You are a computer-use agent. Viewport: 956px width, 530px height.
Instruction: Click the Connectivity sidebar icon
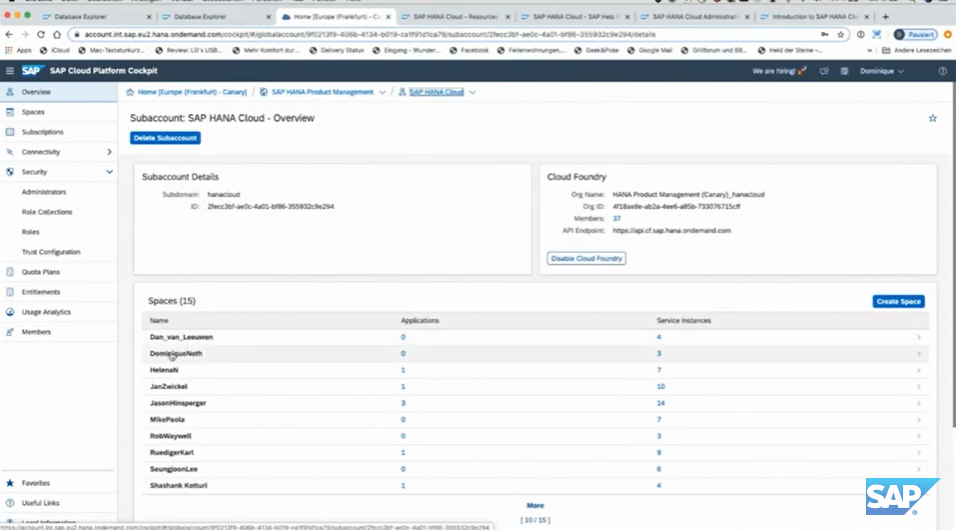[x=10, y=152]
